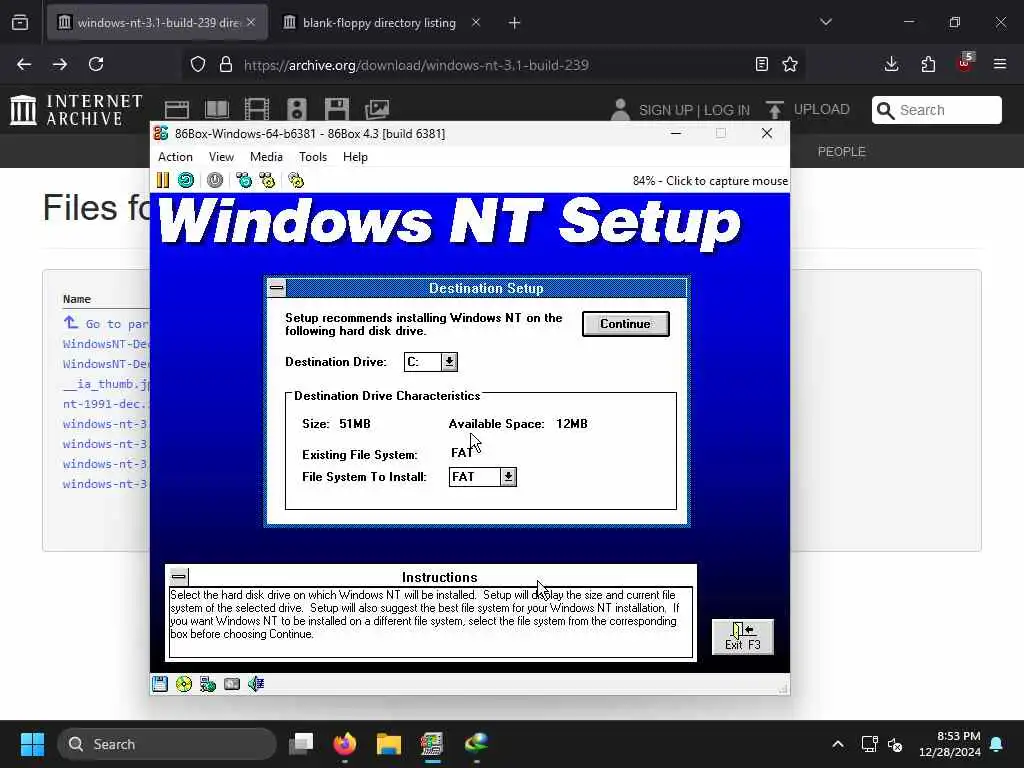The width and height of the screenshot is (1024, 768).
Task: Open the nt-1991-dec file link
Action: (105, 404)
